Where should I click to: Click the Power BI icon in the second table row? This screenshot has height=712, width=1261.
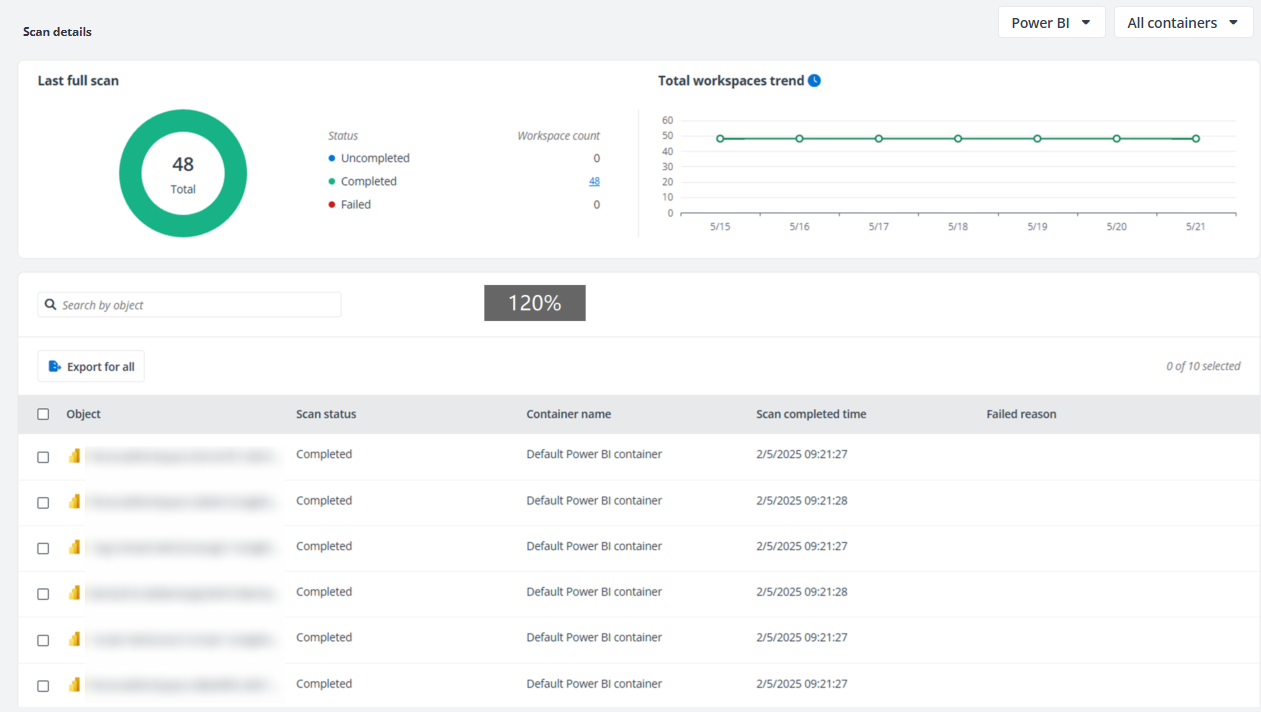(x=74, y=502)
